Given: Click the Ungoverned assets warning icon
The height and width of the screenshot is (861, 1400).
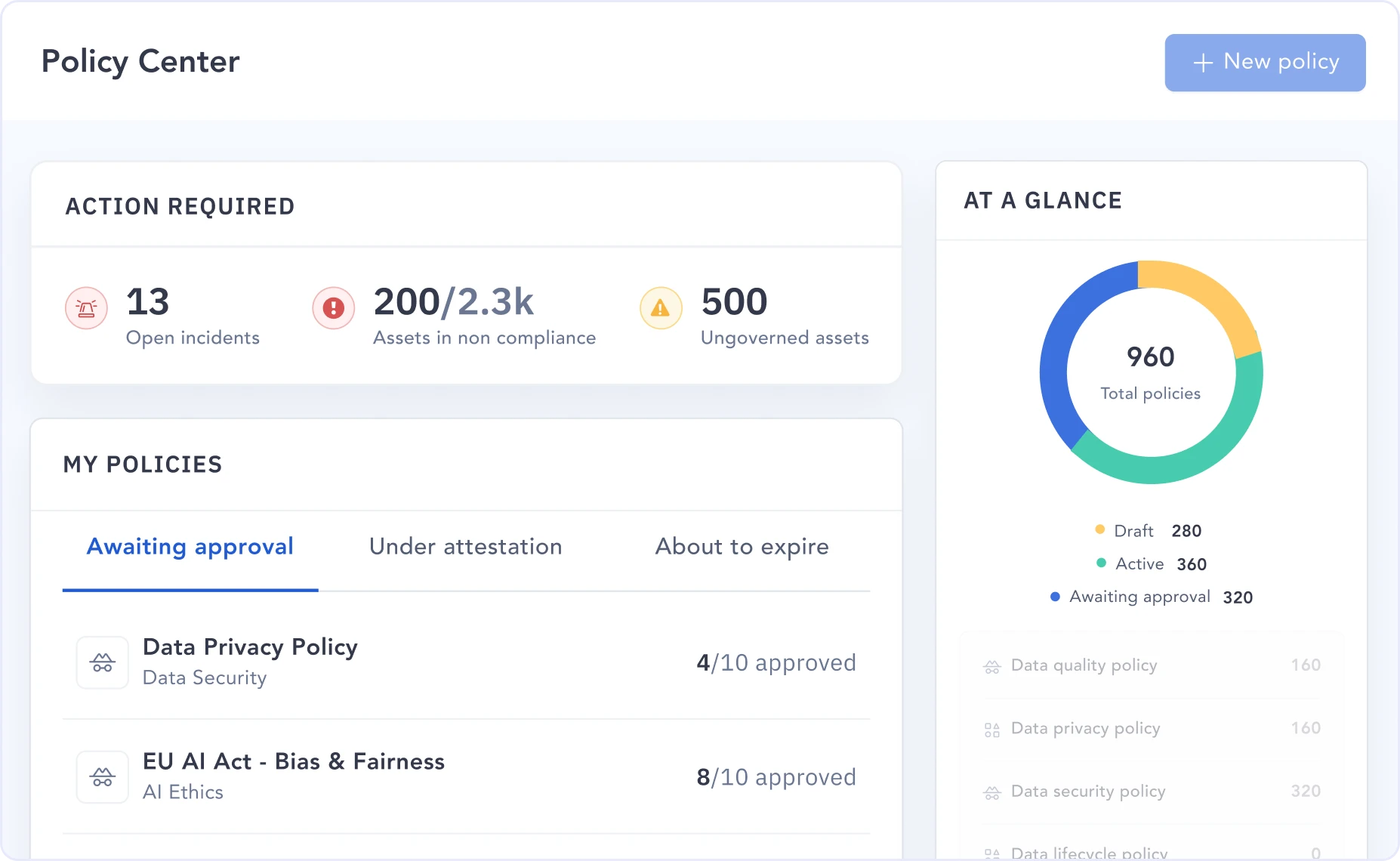Looking at the screenshot, I should click(x=661, y=308).
